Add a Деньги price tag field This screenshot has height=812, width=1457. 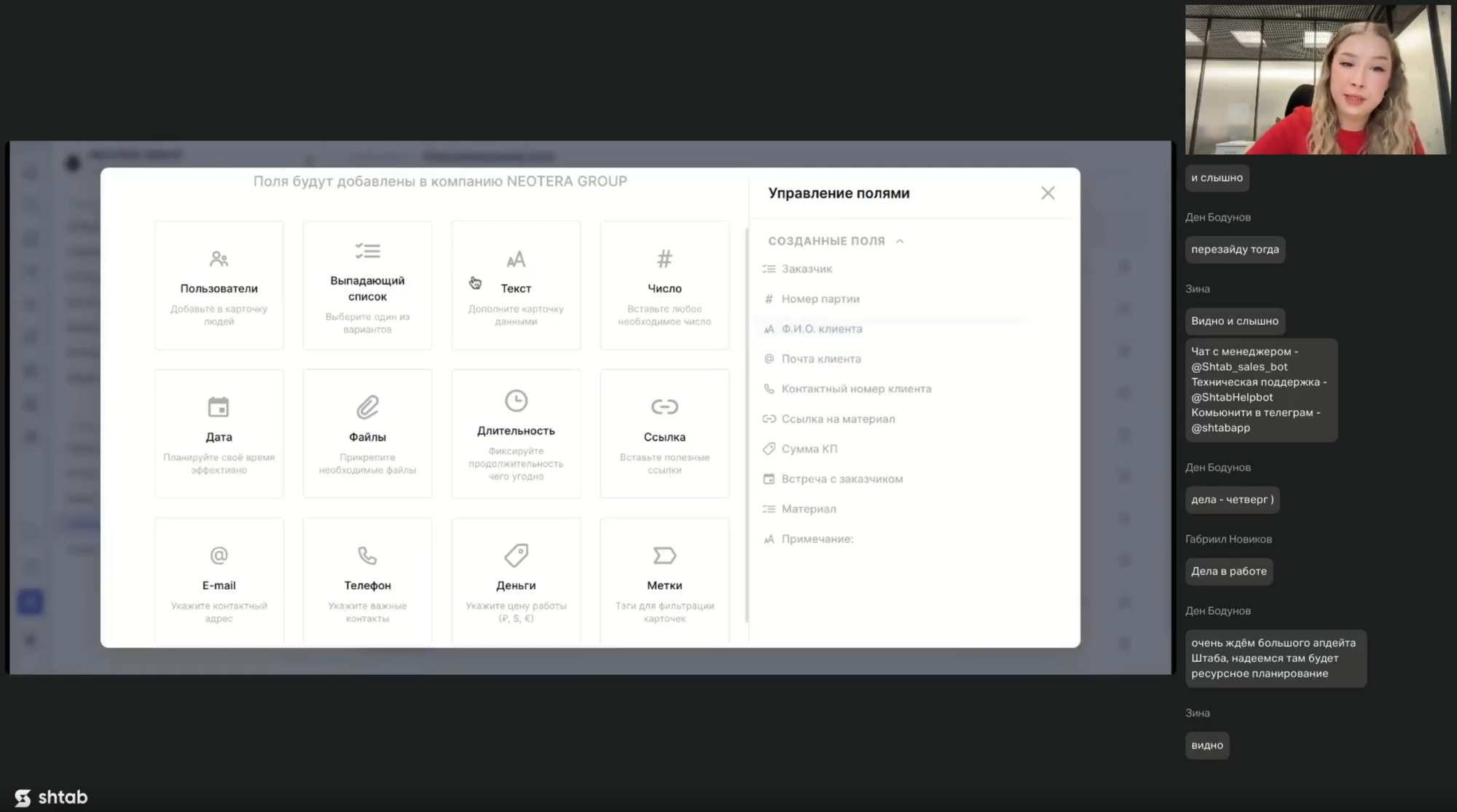click(516, 581)
